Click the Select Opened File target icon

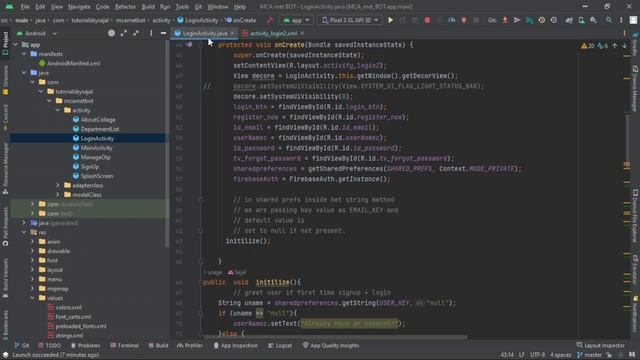(111, 33)
